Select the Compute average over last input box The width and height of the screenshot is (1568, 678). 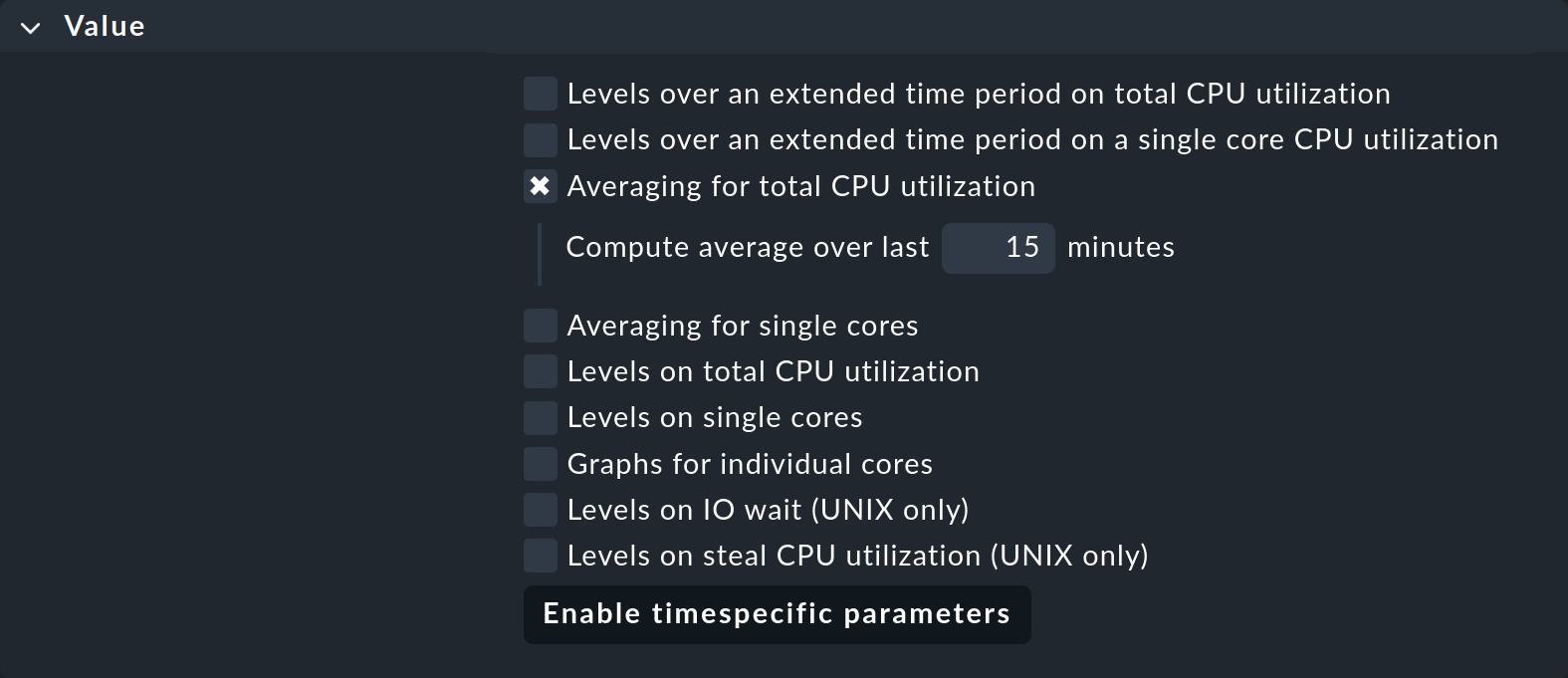click(x=998, y=248)
